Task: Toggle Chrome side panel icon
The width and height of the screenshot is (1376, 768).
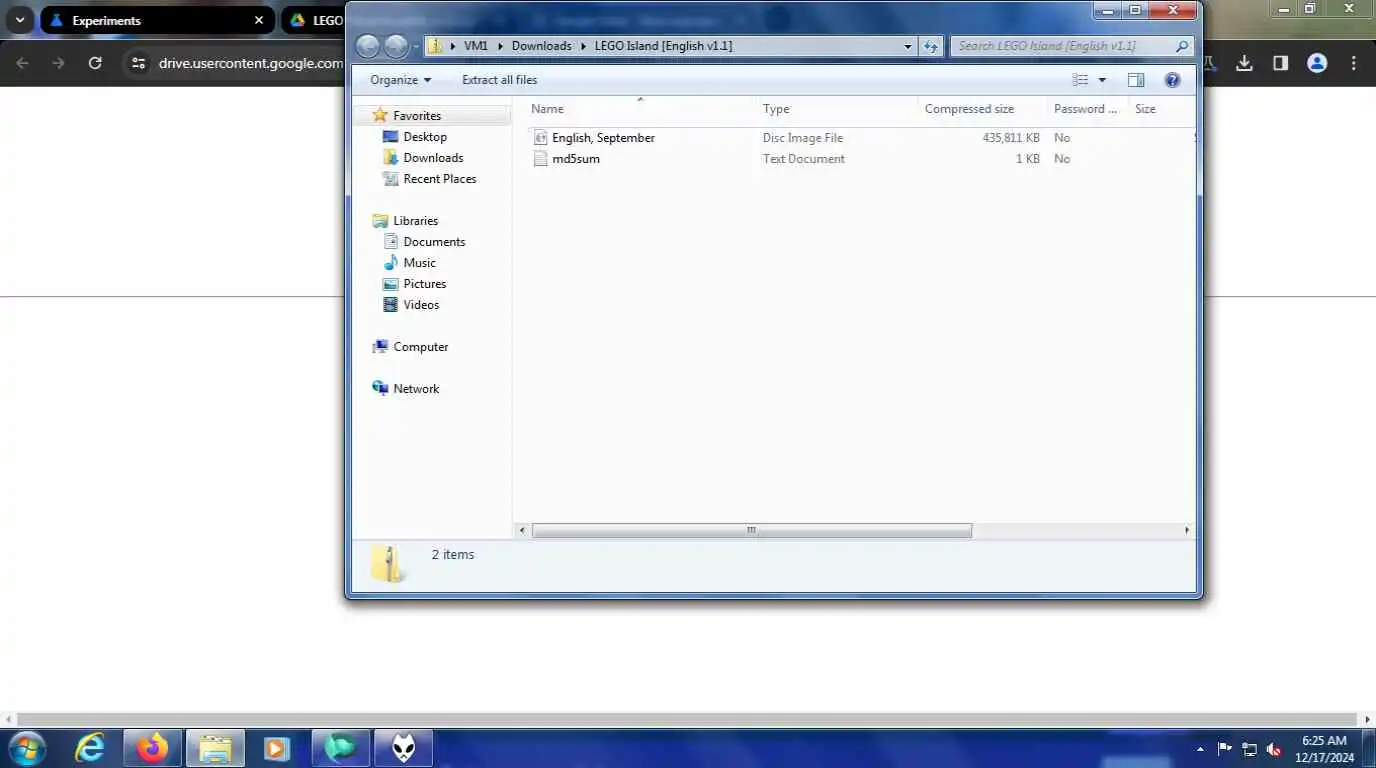Action: click(1280, 63)
